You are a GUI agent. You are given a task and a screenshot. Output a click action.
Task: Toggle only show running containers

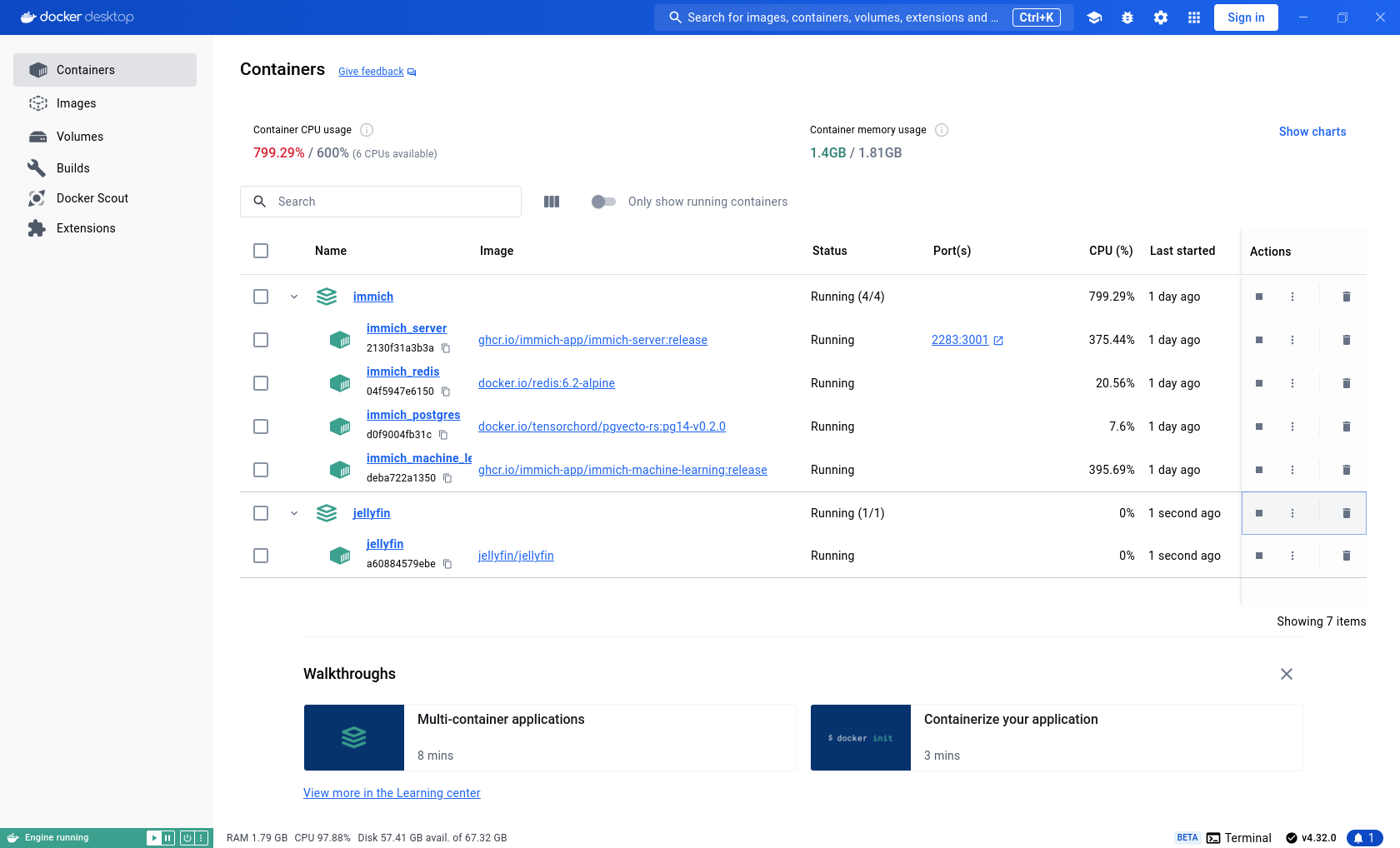coord(603,202)
